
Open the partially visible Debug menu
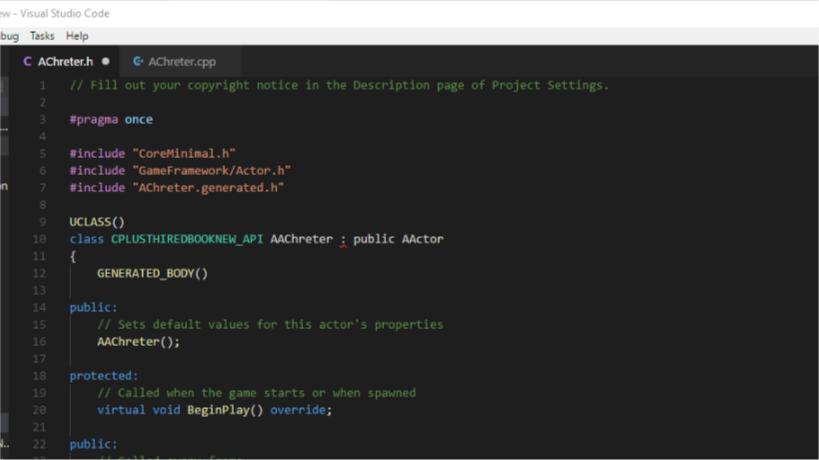8,36
